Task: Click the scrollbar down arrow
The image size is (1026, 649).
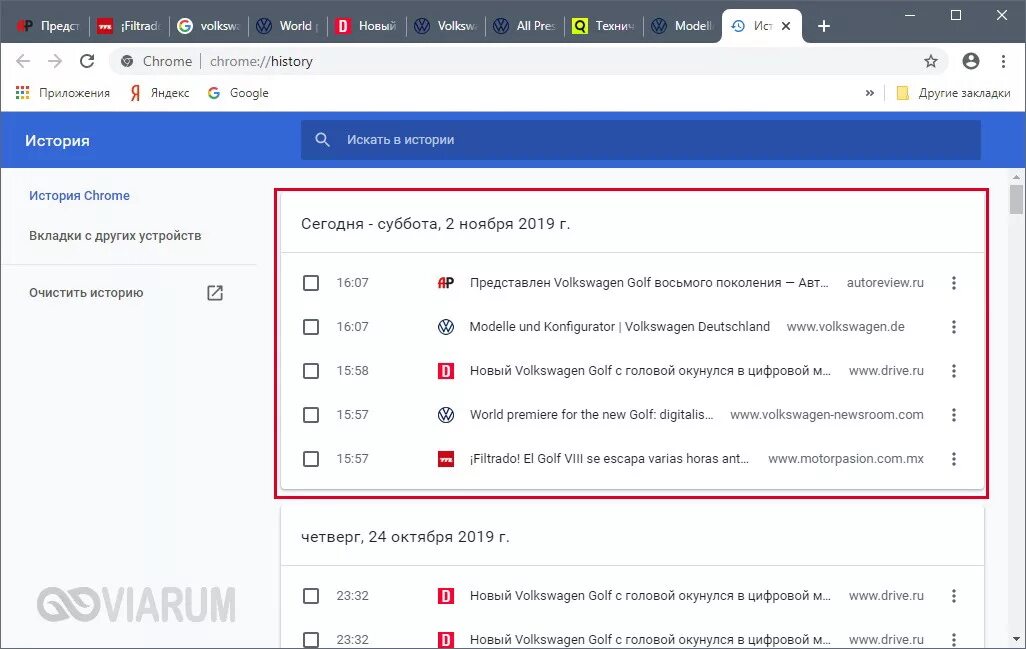Action: tap(1016, 639)
